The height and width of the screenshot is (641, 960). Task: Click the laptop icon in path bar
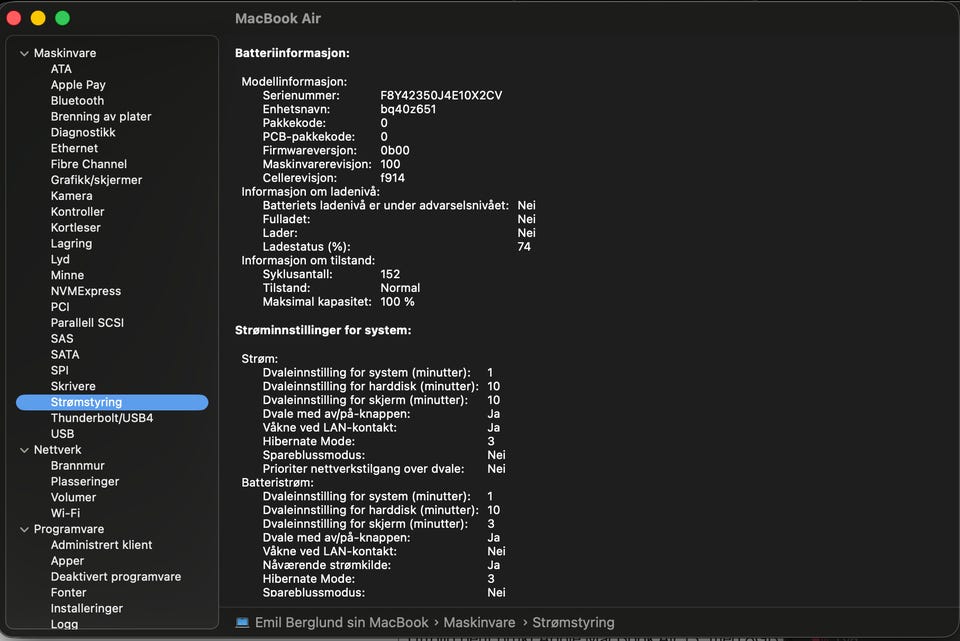click(242, 623)
